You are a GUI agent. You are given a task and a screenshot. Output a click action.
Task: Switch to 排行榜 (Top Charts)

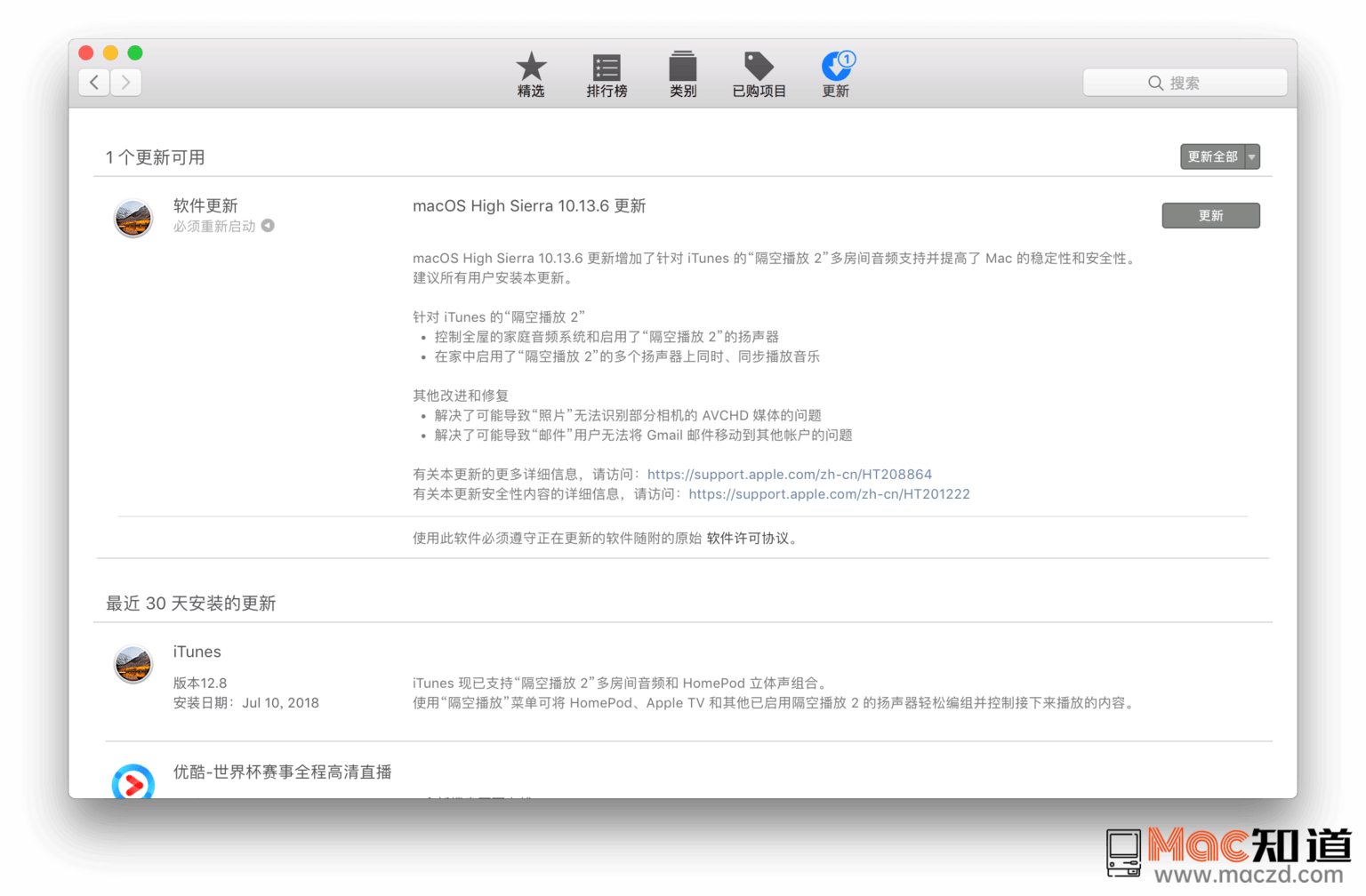pyautogui.click(x=607, y=75)
